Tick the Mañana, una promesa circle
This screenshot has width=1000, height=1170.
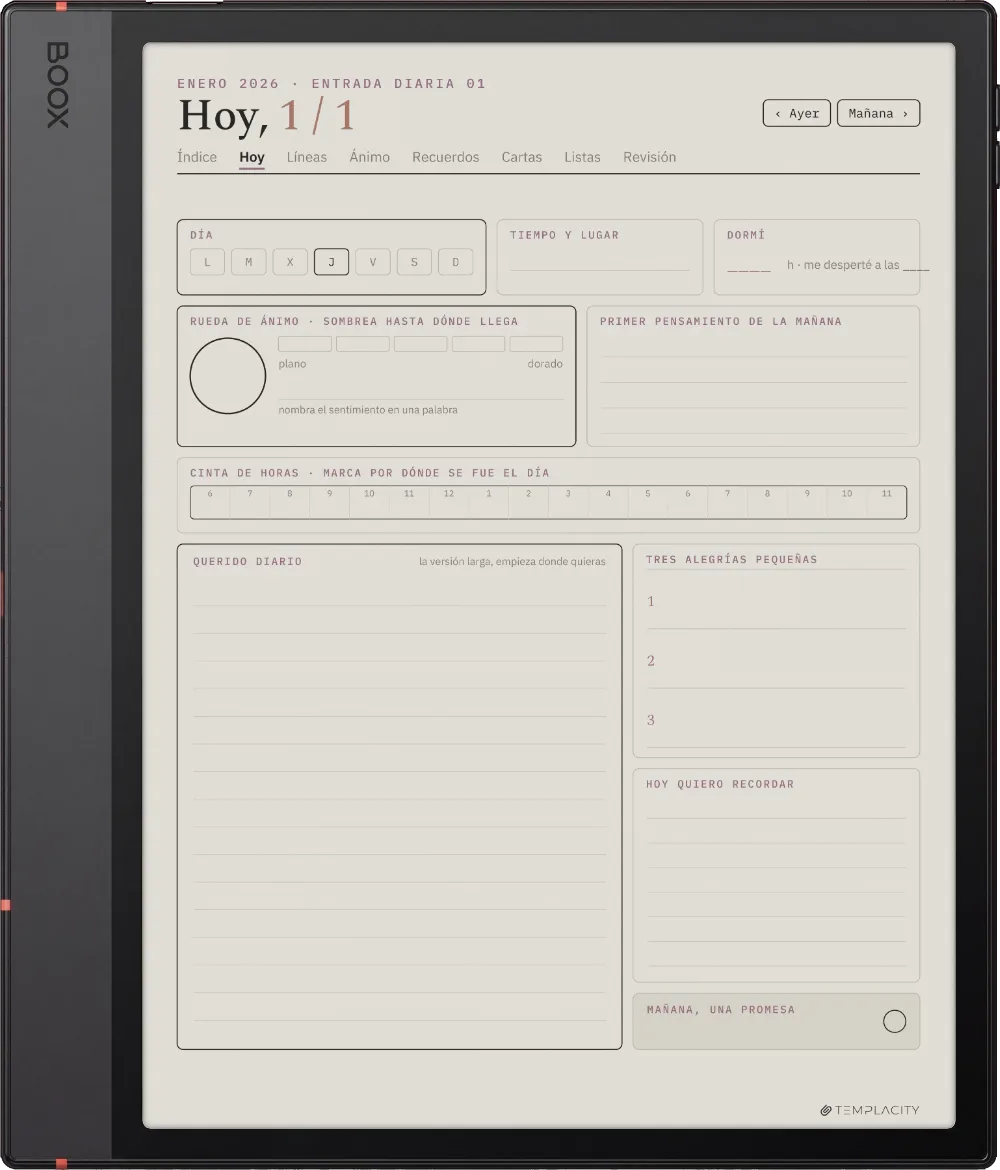(894, 1022)
